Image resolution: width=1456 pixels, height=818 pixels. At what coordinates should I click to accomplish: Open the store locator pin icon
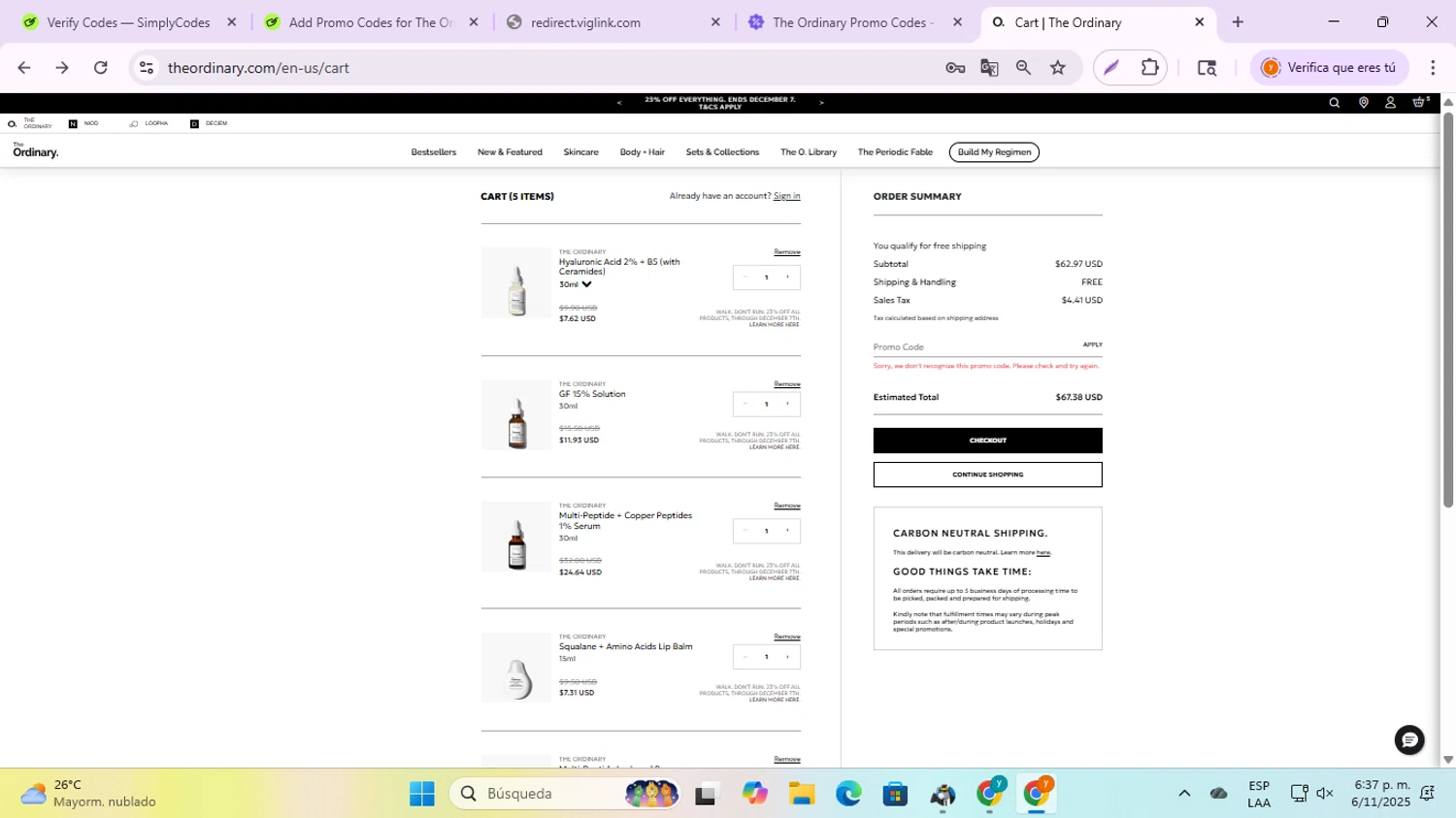[x=1363, y=103]
